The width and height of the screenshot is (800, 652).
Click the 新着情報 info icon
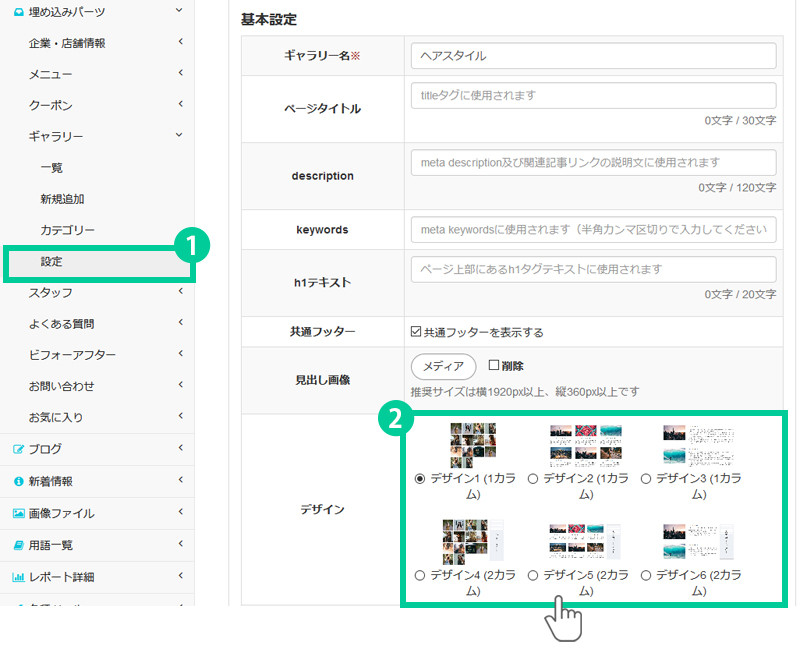[x=18, y=481]
